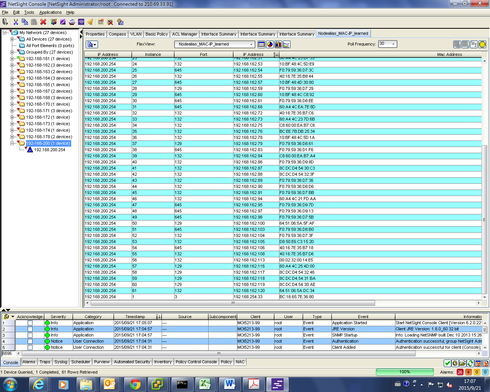Open Internet Explorer from the taskbar
Viewport: 490px width, 392px height.
tap(39, 384)
